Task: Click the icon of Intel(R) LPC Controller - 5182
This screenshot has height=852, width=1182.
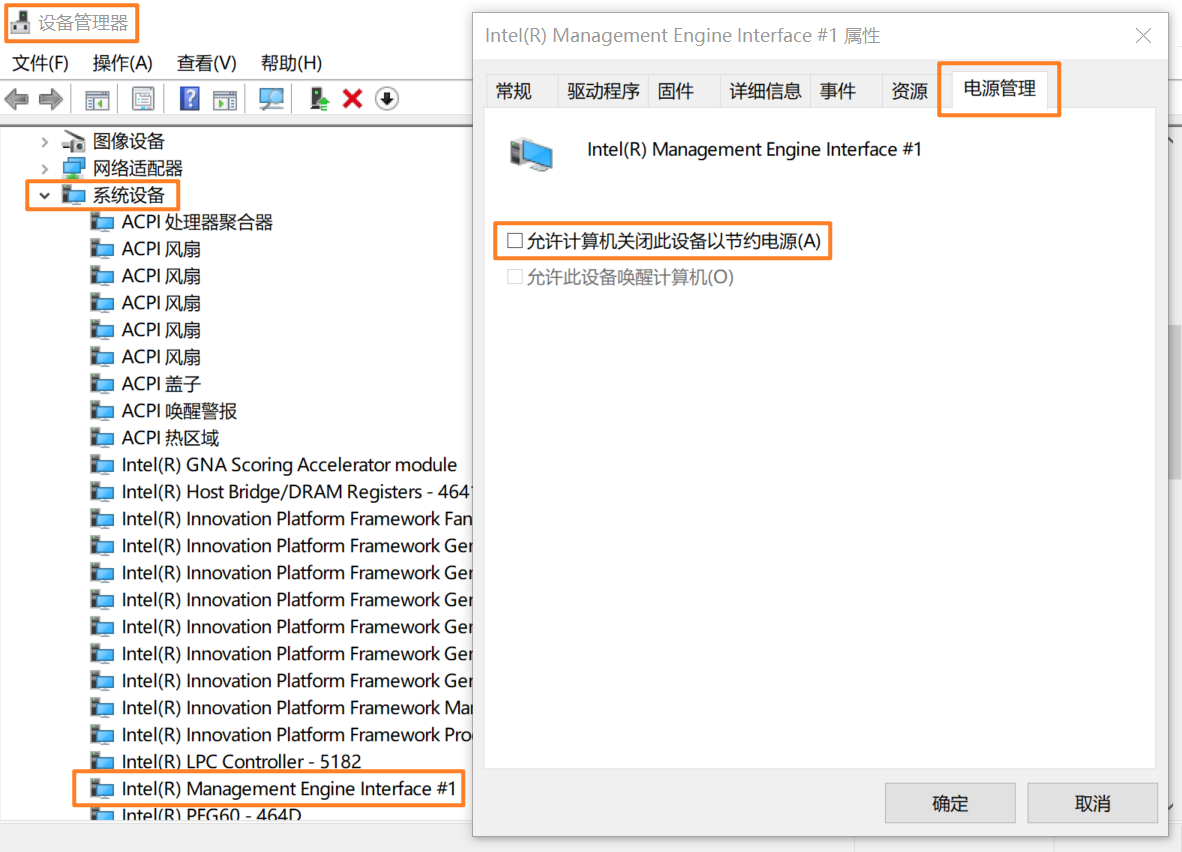Action: pos(102,762)
